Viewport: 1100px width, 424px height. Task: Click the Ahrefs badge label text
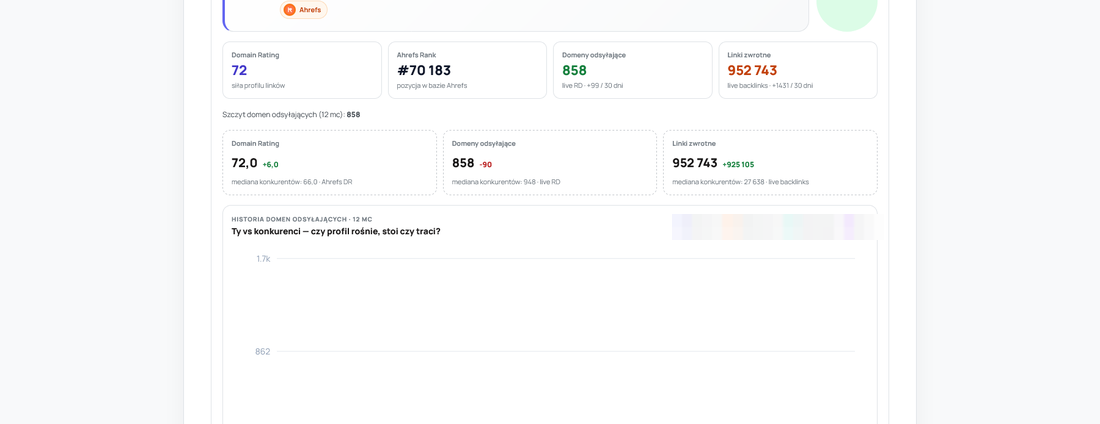pyautogui.click(x=310, y=10)
